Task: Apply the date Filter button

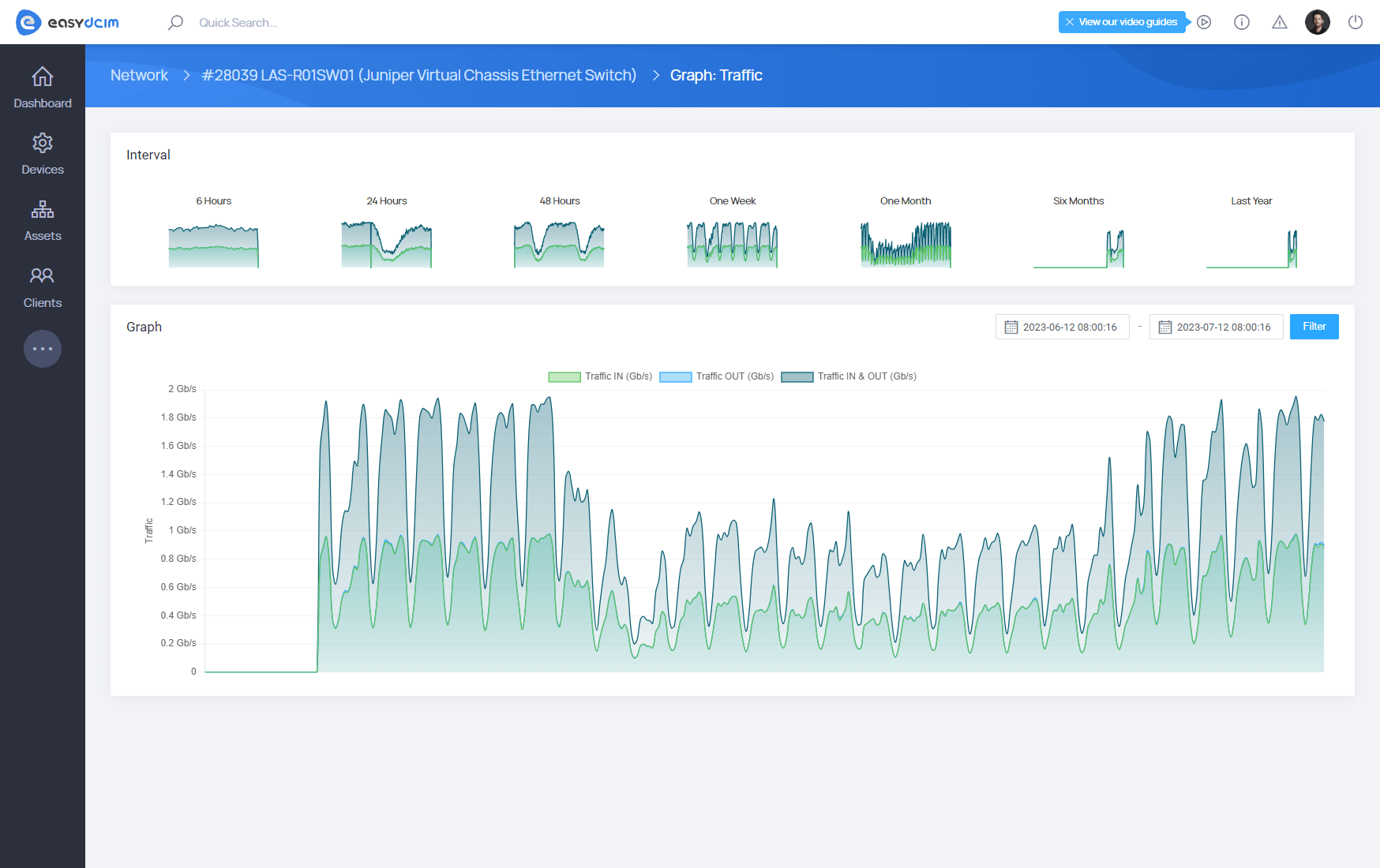Action: 1314,327
